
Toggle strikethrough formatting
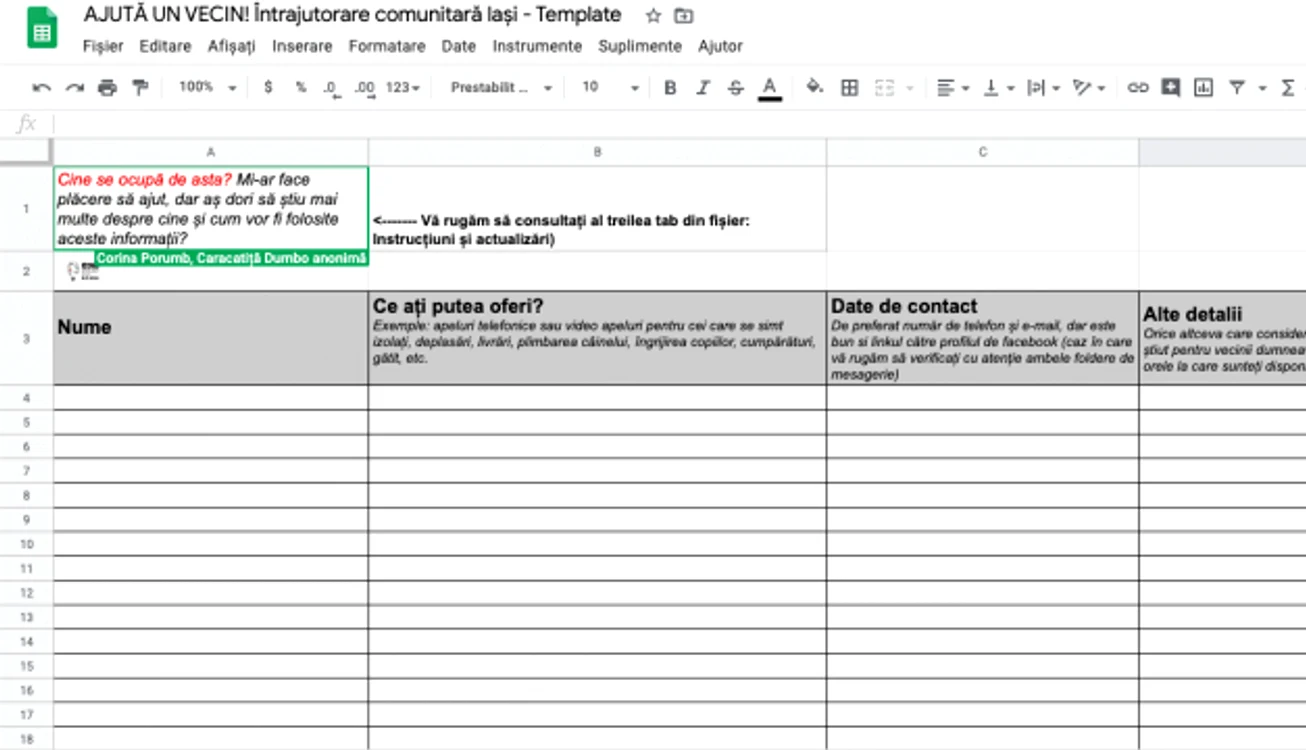coord(736,88)
